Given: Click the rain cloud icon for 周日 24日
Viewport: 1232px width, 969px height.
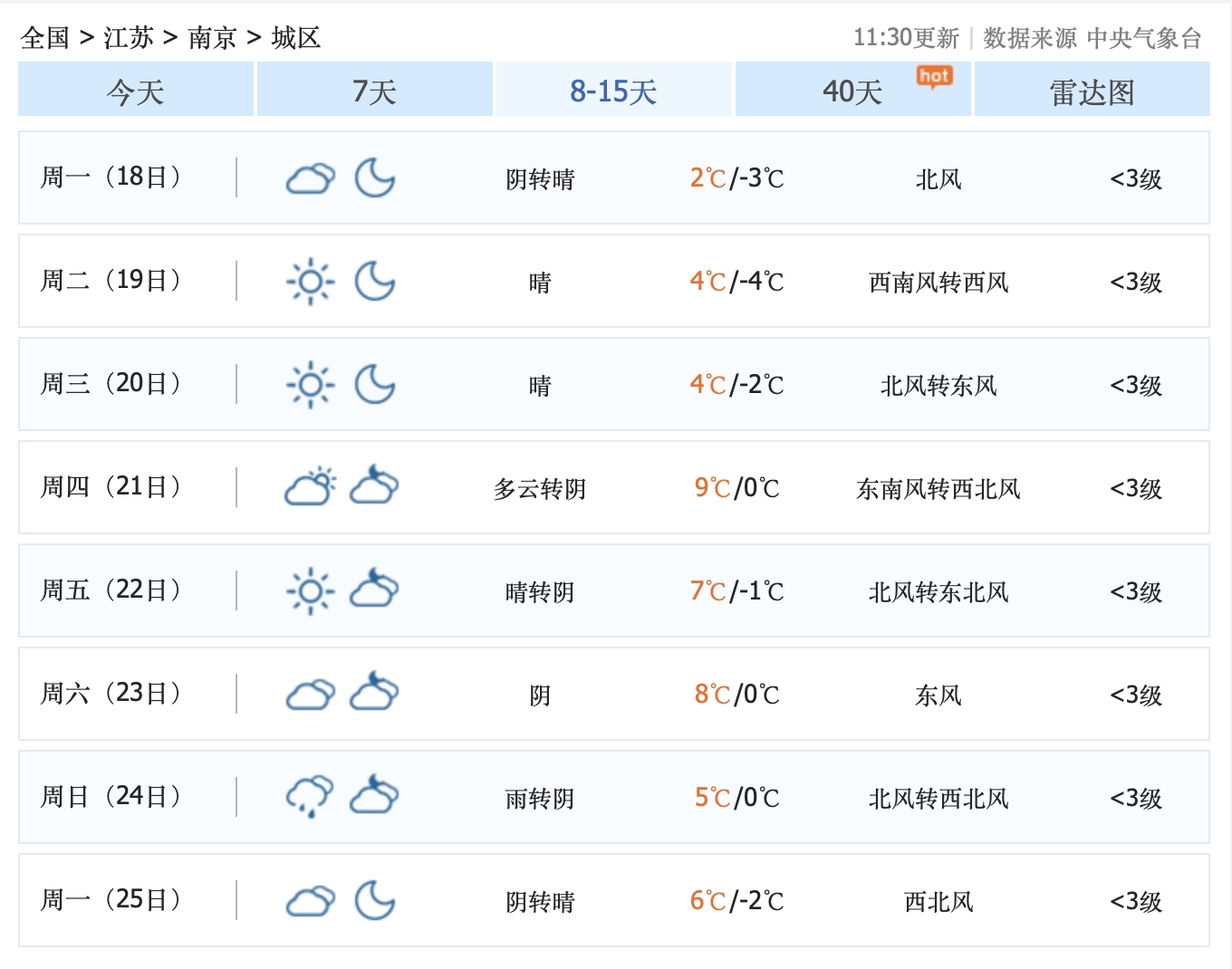Looking at the screenshot, I should click(x=310, y=797).
